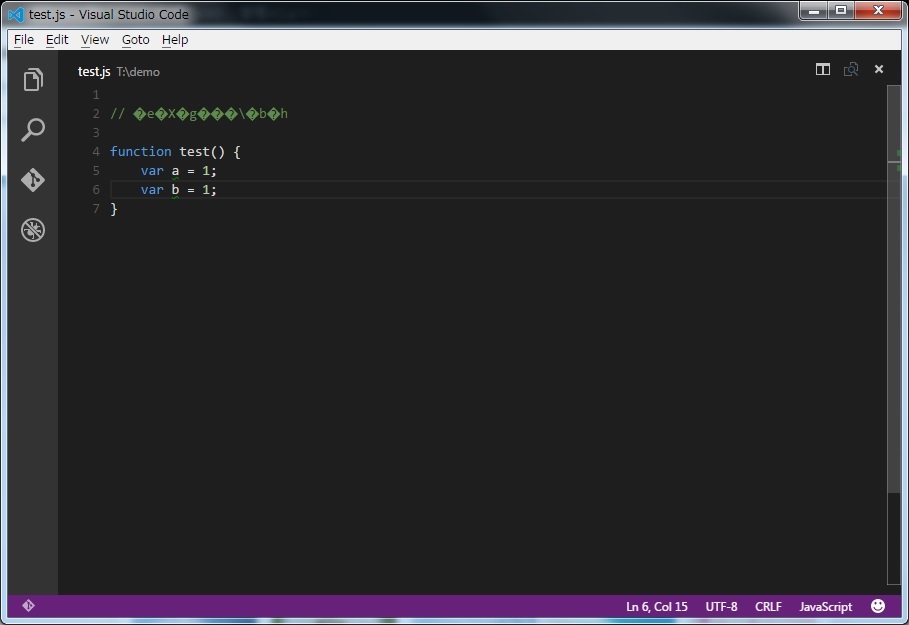This screenshot has width=909, height=625.
Task: Open the Goto menu
Action: pos(136,39)
